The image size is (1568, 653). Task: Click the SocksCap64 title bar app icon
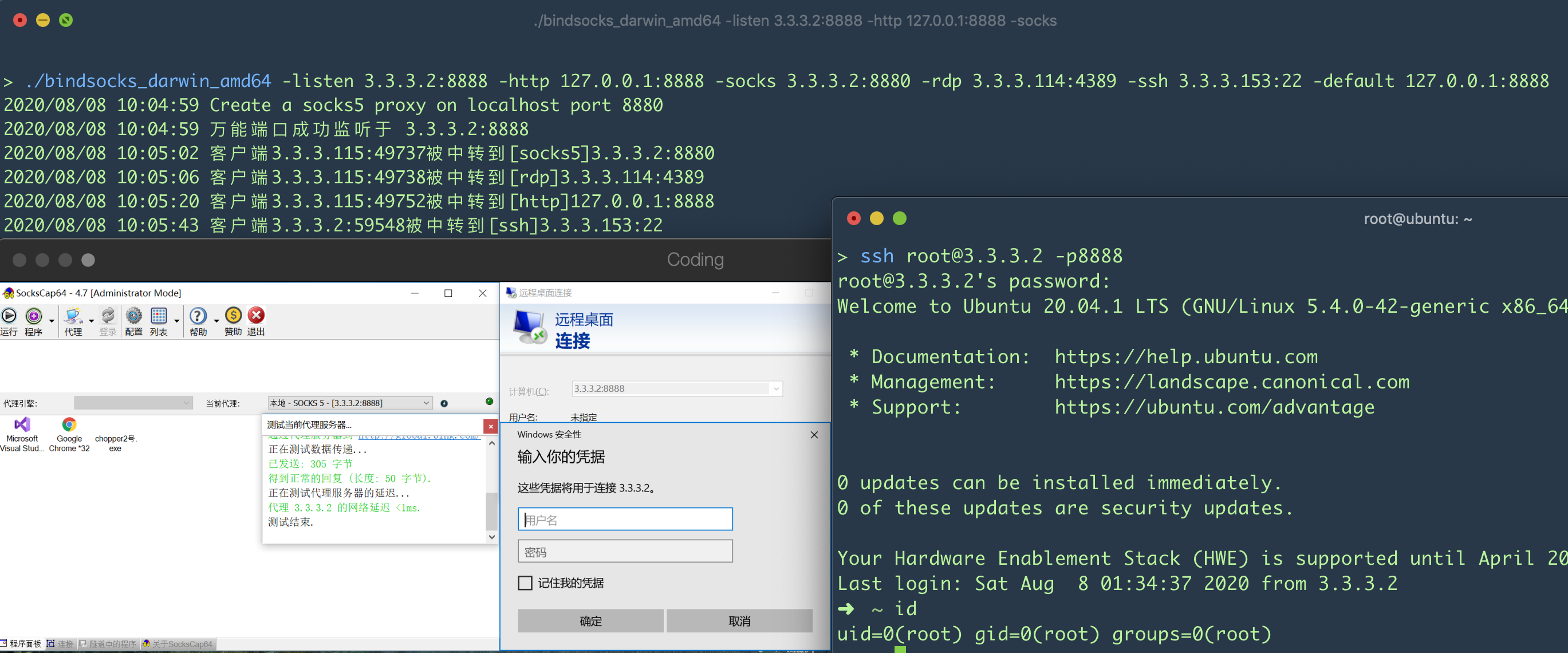coord(8,293)
